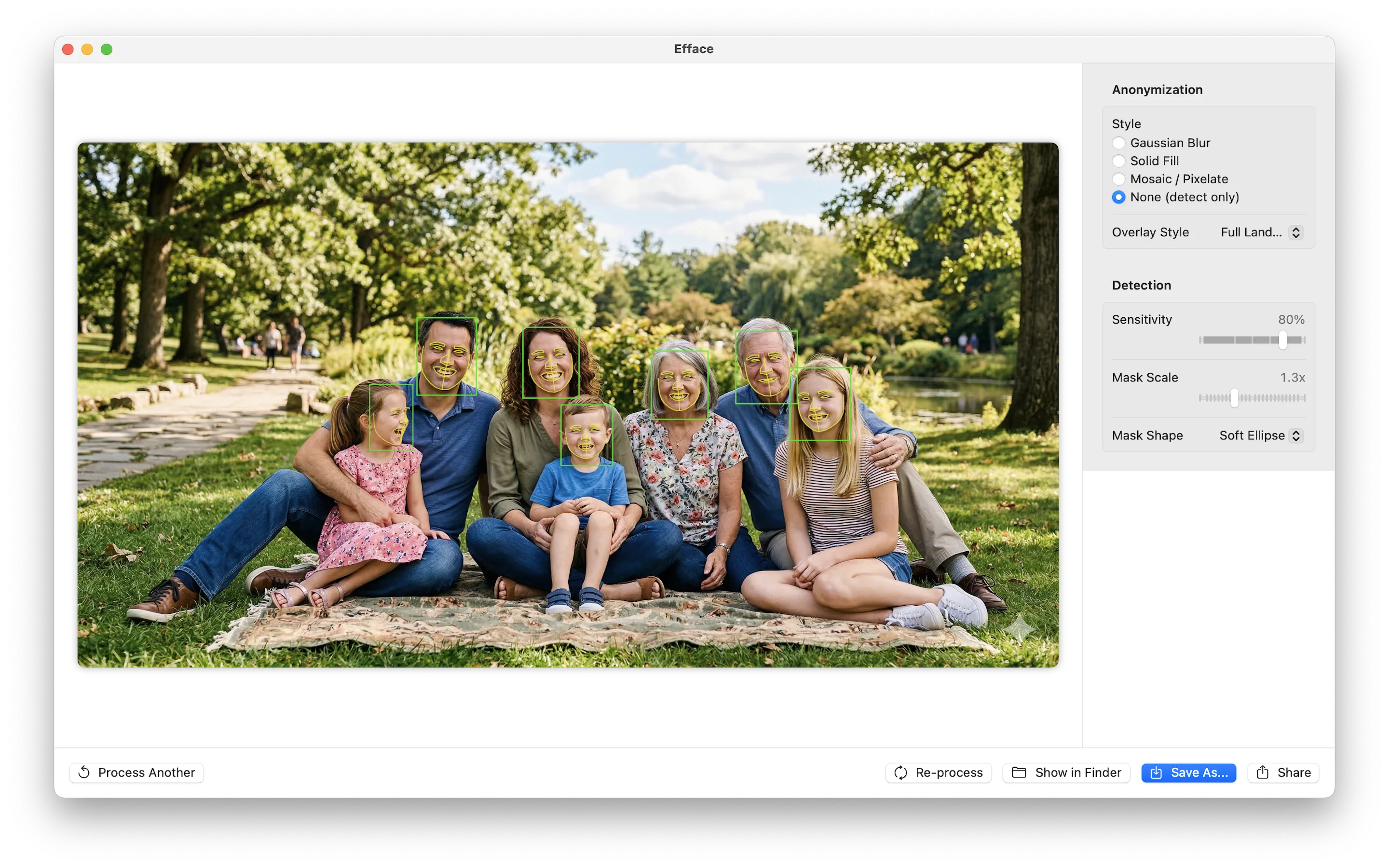
Task: Click the share icon next to Share label
Action: 1263,772
